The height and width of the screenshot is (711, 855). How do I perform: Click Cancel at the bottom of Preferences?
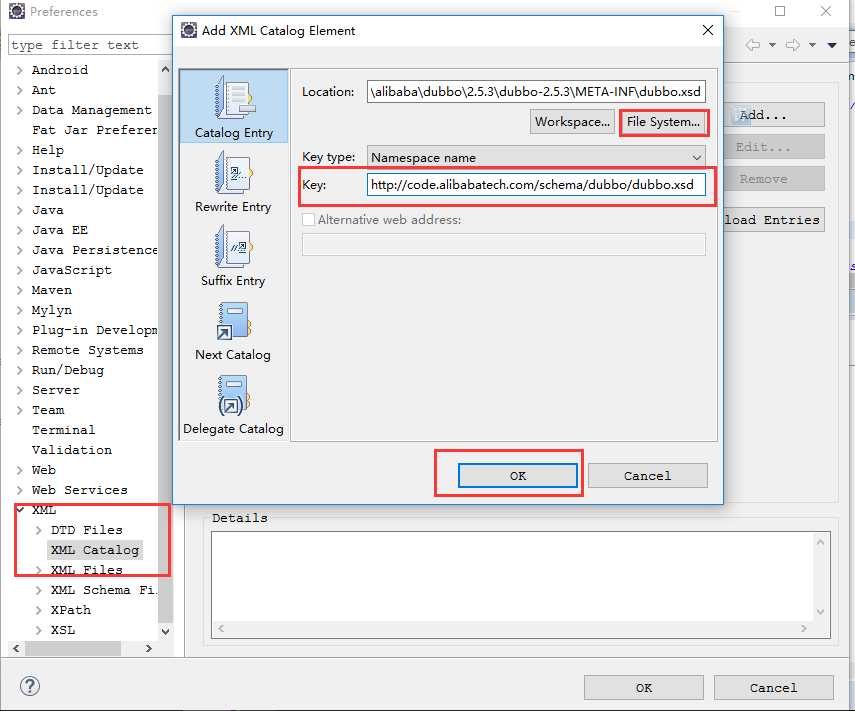pyautogui.click(x=773, y=688)
